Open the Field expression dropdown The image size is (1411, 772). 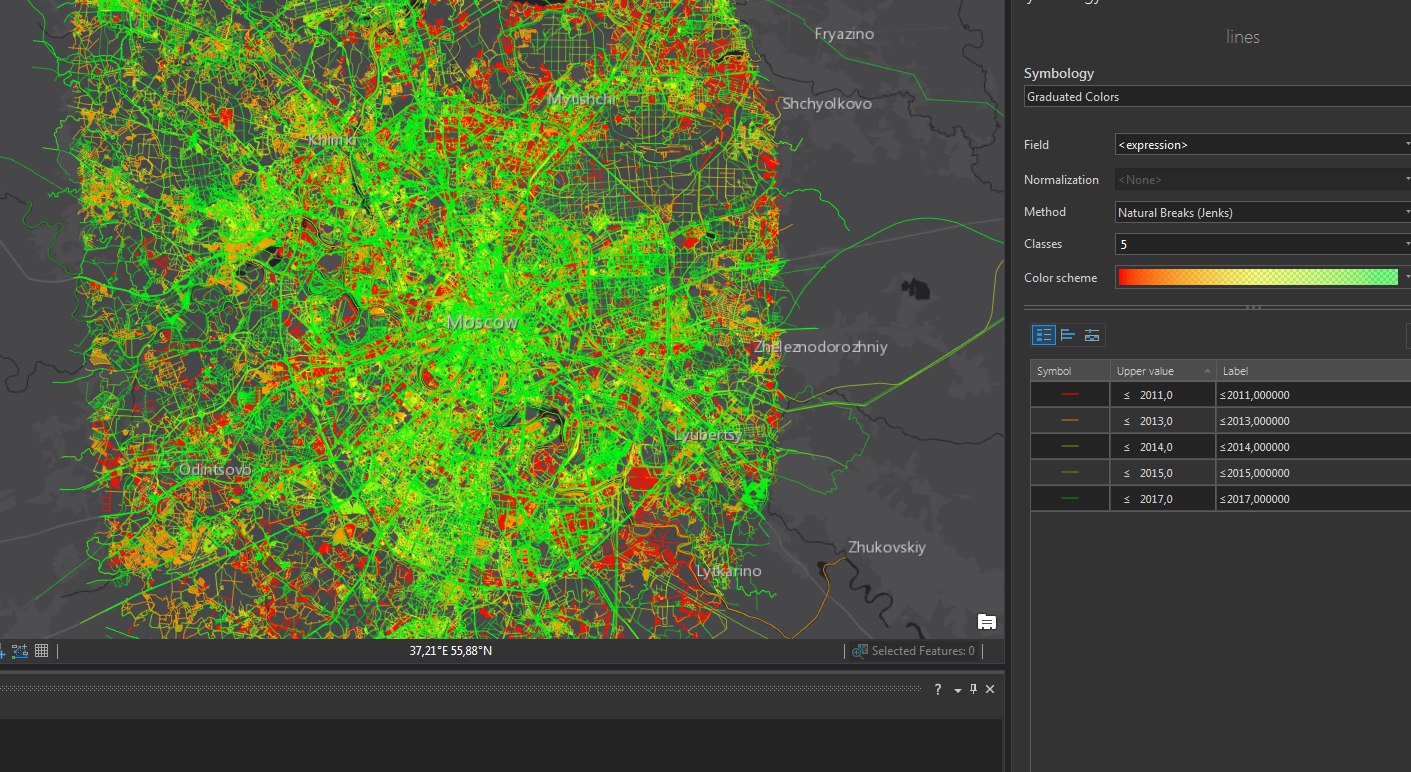tap(1262, 145)
